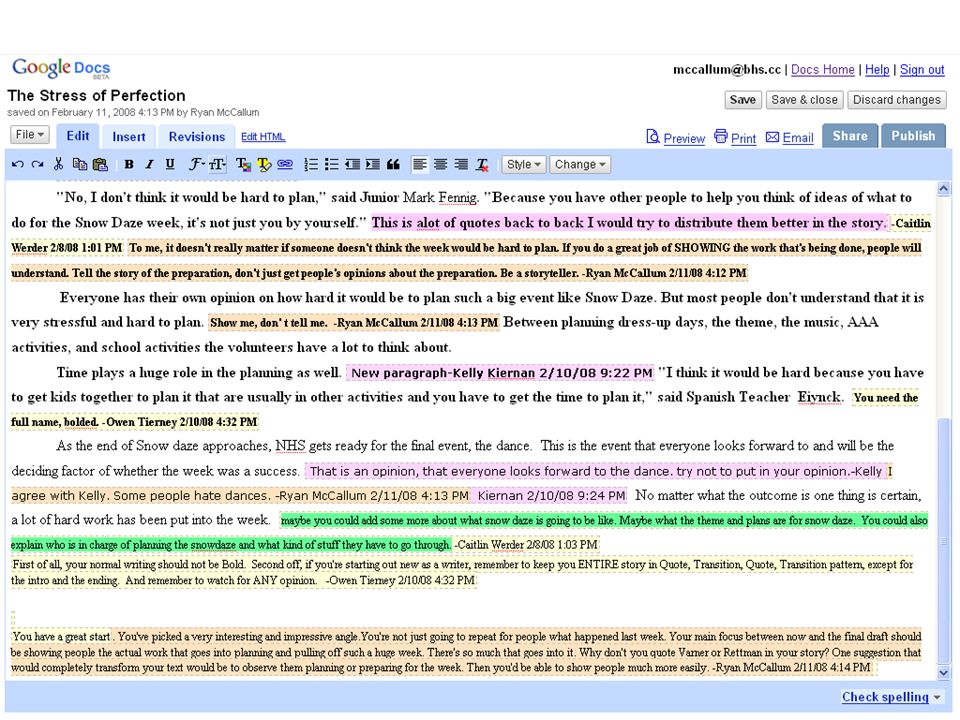Copy the selected text
Image resolution: width=960 pixels, height=720 pixels.
80,164
